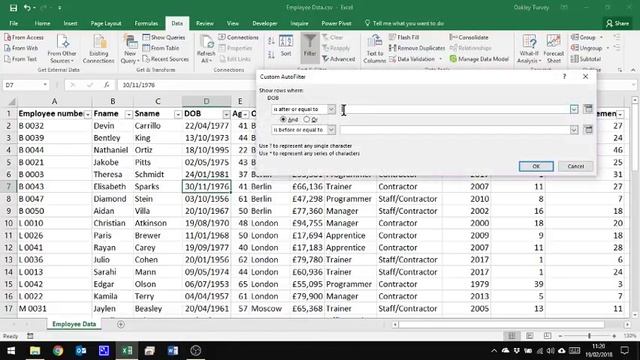
Task: Click the second criterion value input field
Action: (455, 130)
